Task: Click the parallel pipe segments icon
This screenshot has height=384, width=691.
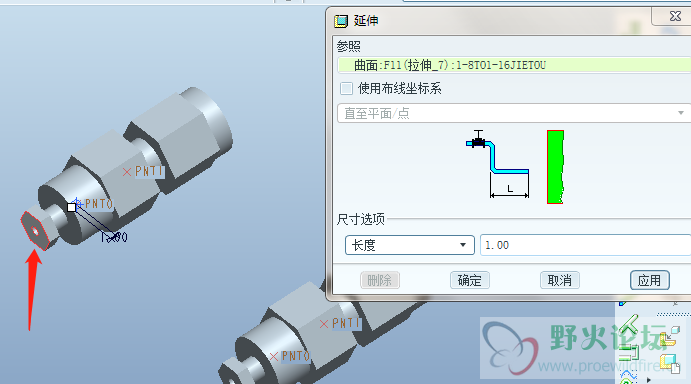Action: tap(629, 352)
